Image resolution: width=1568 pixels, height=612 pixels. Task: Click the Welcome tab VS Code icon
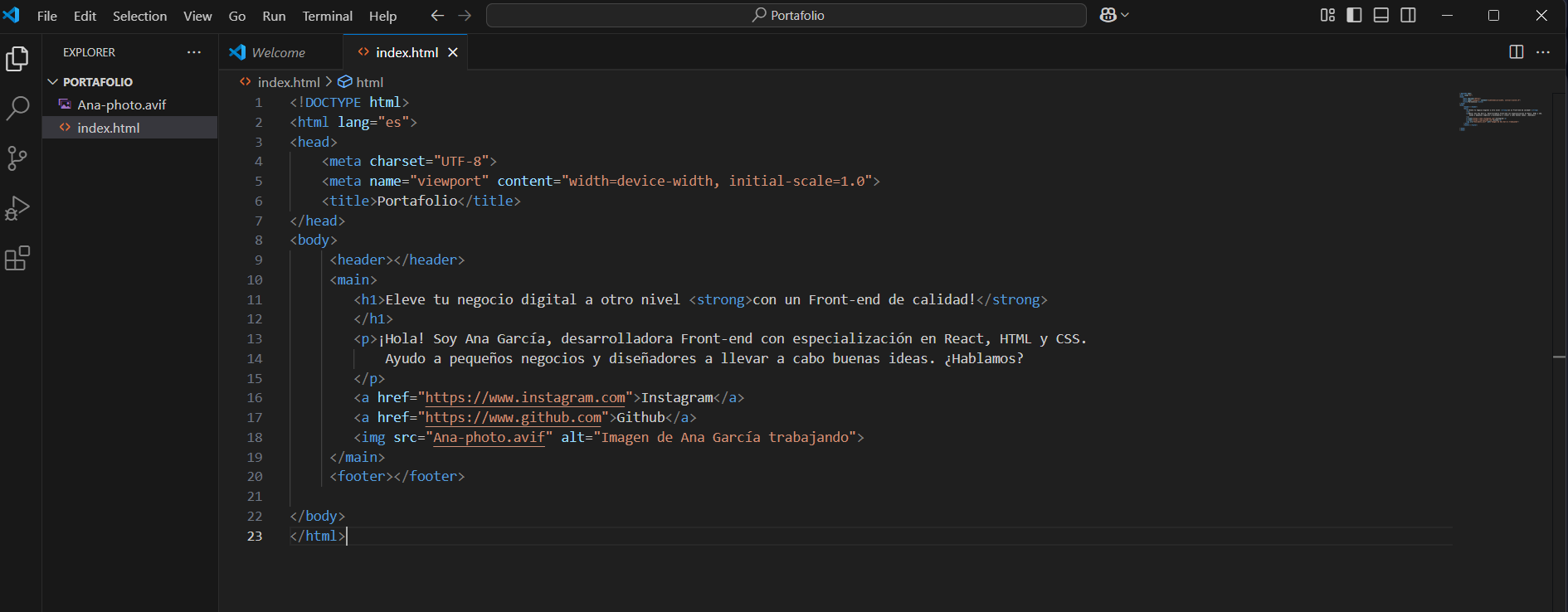237,52
